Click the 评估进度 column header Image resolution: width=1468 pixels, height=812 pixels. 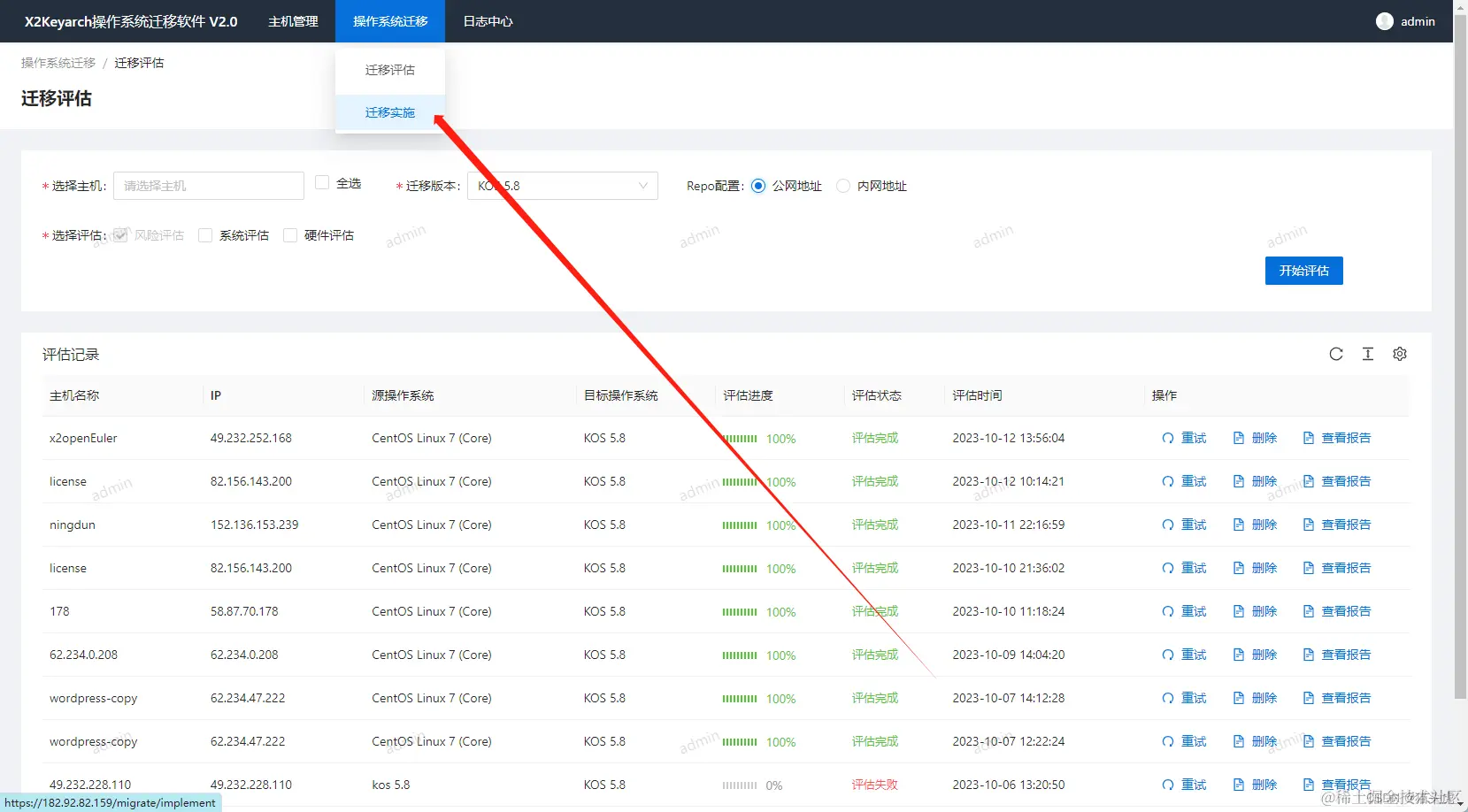749,395
